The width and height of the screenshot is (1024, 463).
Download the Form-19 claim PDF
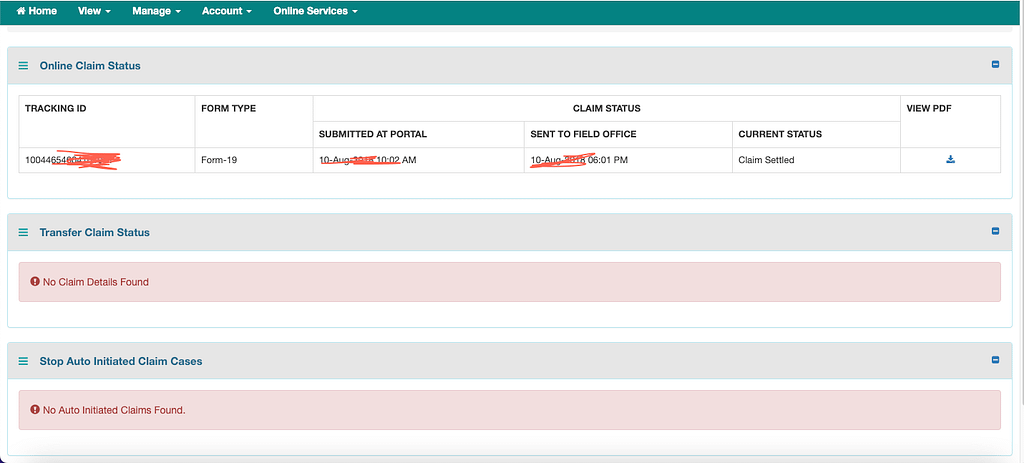pyautogui.click(x=950, y=160)
